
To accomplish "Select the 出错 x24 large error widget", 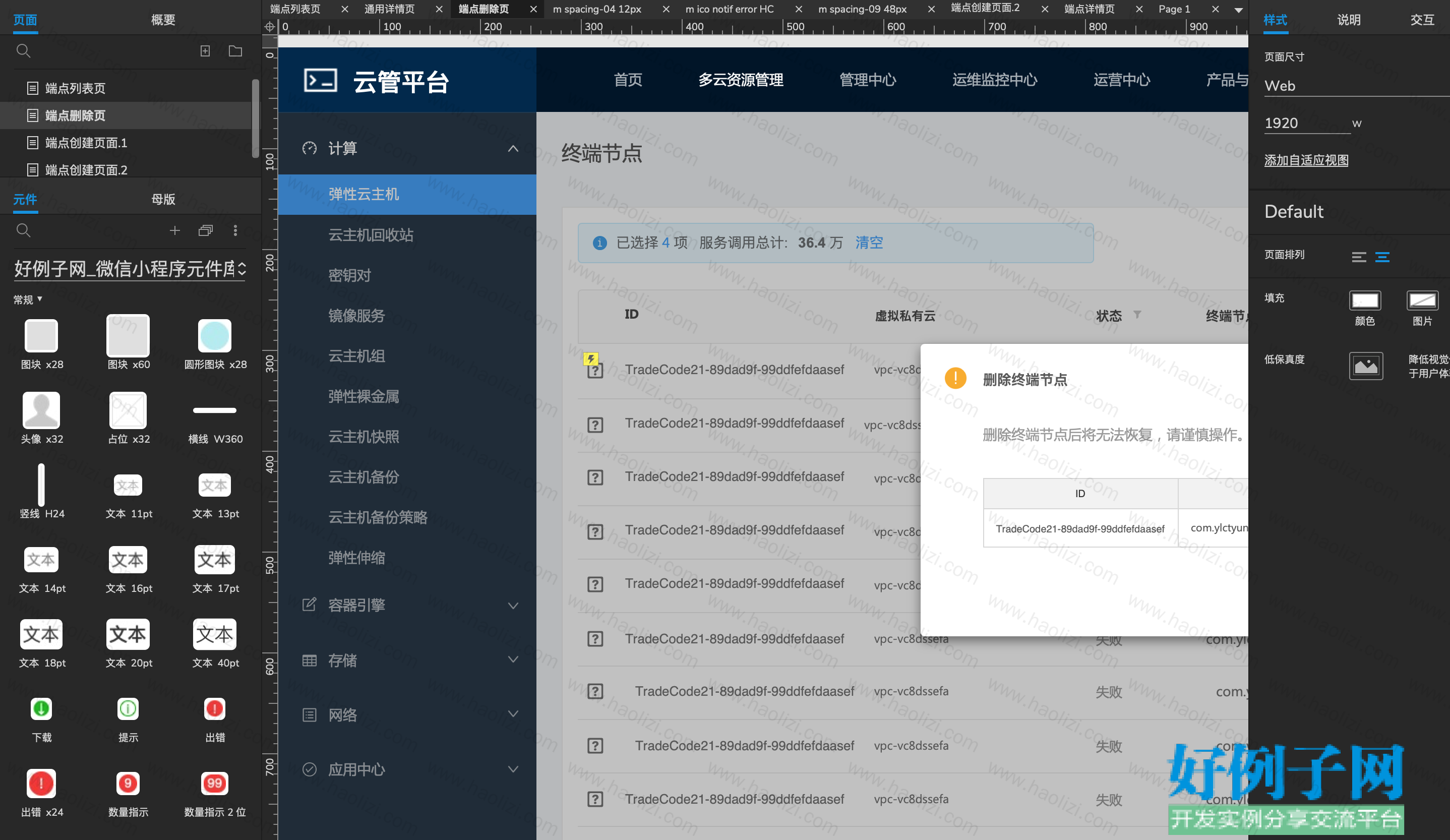I will coord(41,784).
